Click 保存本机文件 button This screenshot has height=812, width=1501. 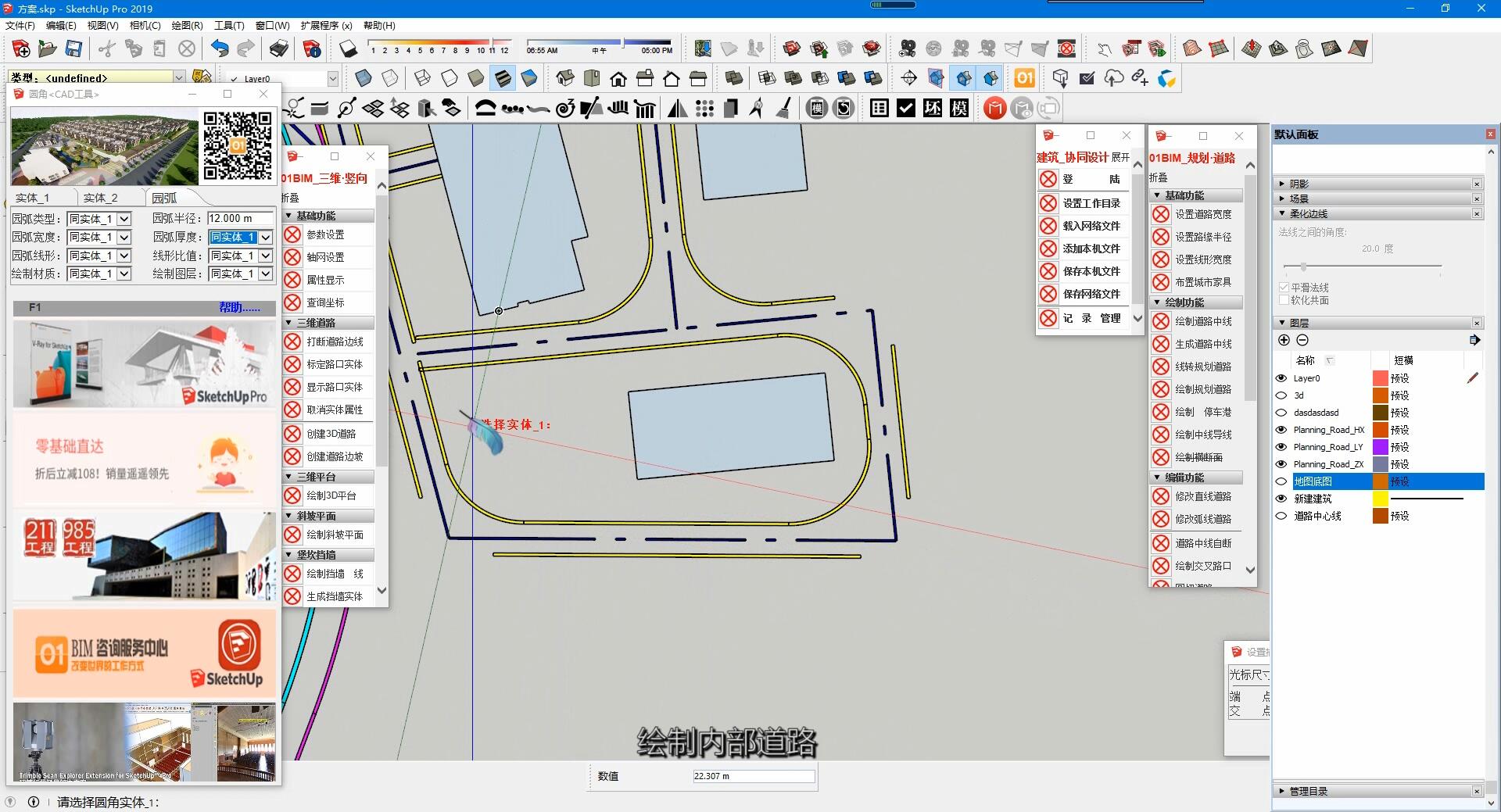coord(1091,271)
